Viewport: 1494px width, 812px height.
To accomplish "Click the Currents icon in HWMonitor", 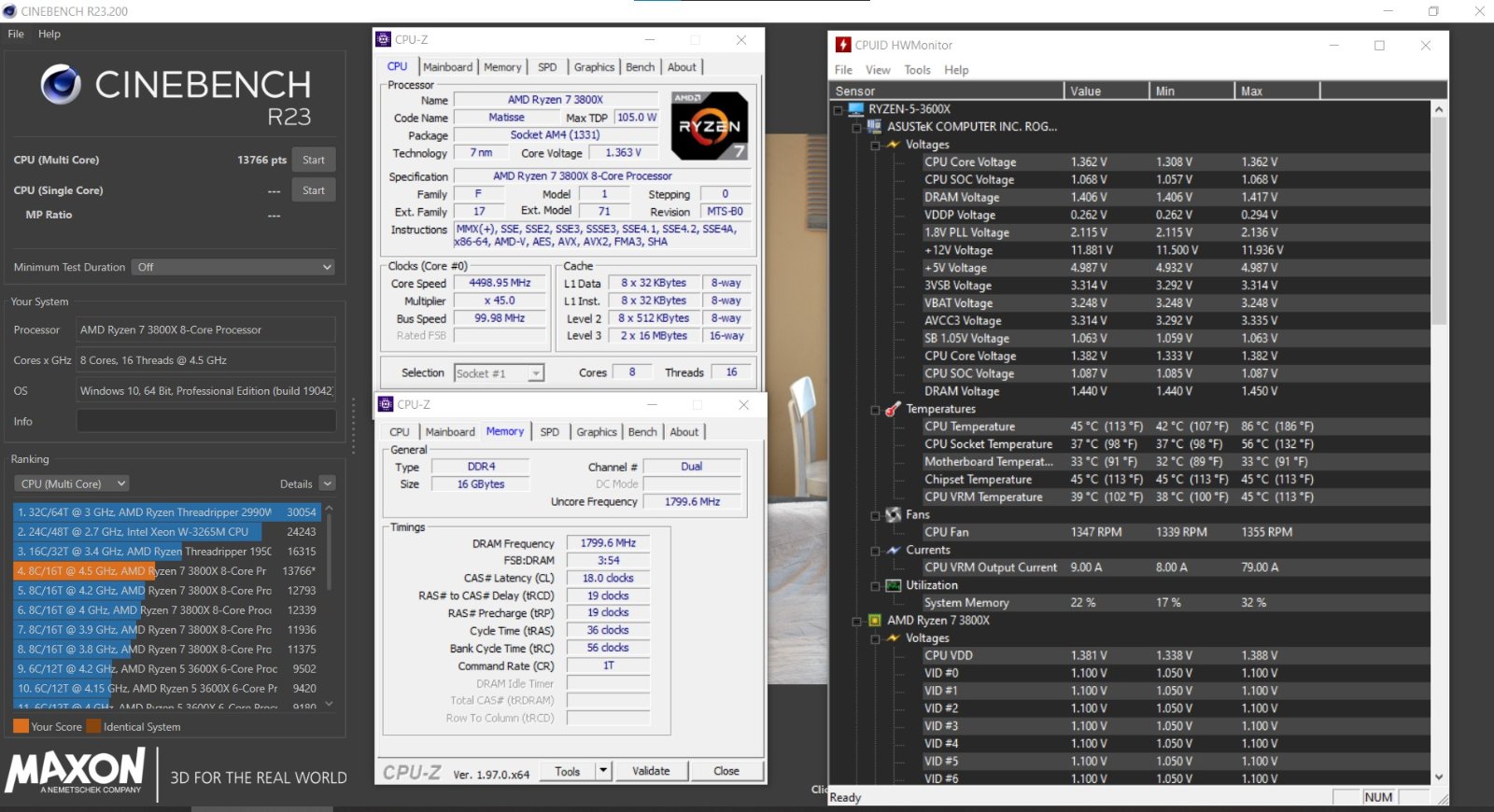I will click(x=894, y=550).
